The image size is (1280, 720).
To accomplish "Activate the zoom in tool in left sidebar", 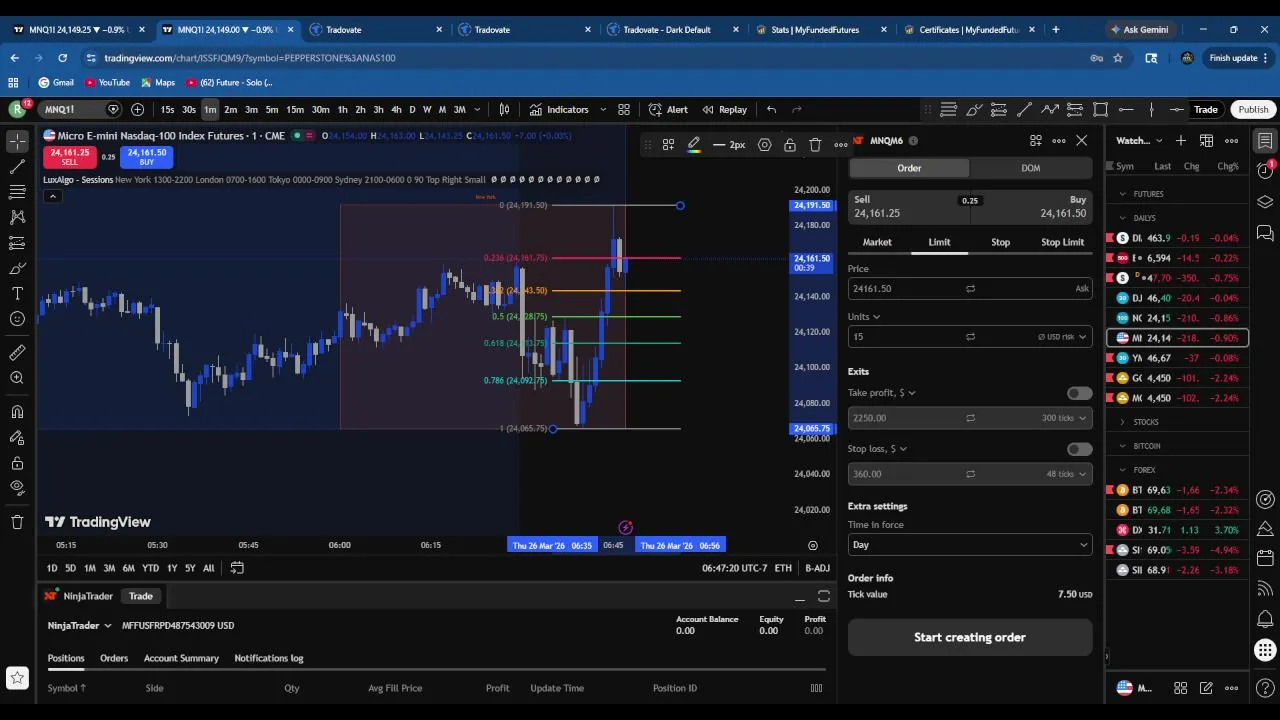I will coord(17,378).
